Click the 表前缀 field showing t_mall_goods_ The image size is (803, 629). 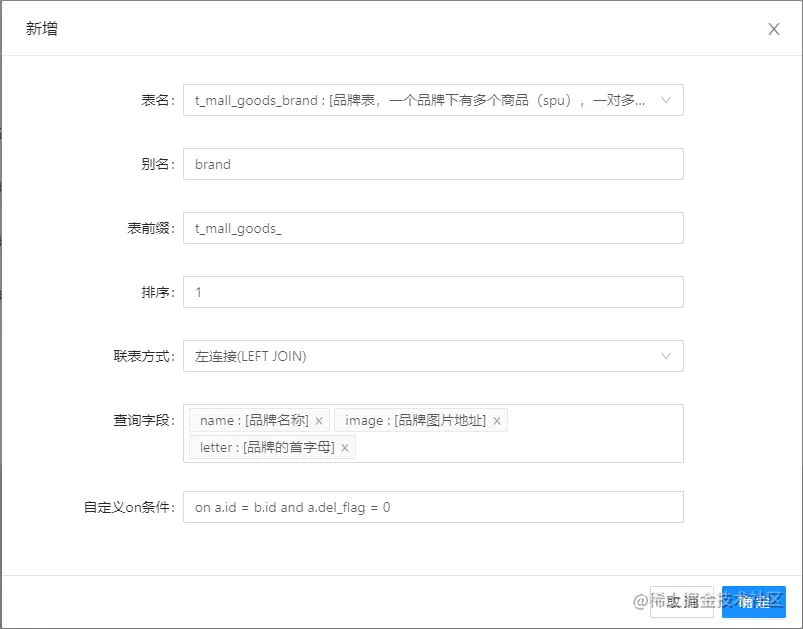(x=433, y=228)
